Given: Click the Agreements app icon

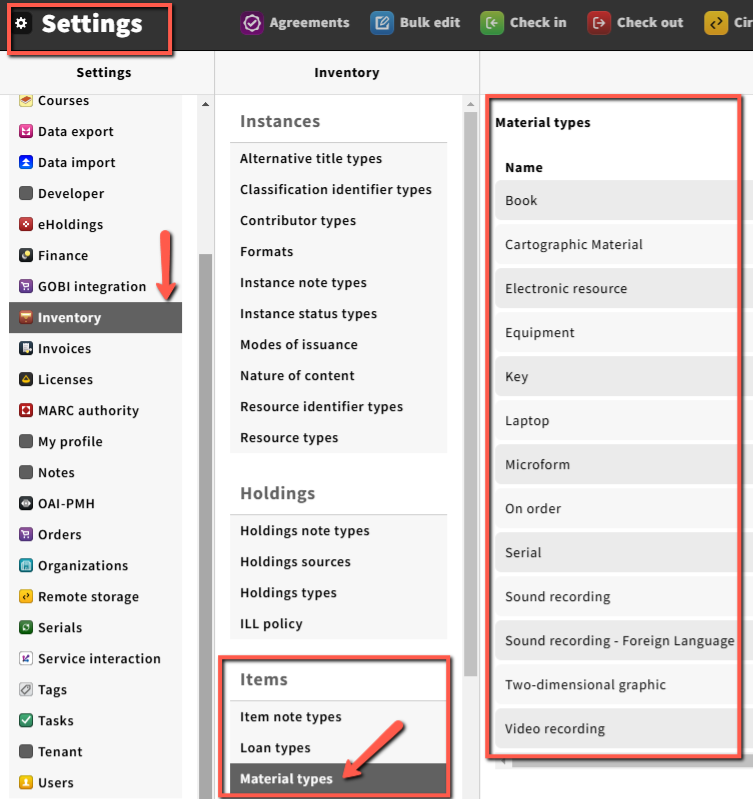Looking at the screenshot, I should coord(252,22).
